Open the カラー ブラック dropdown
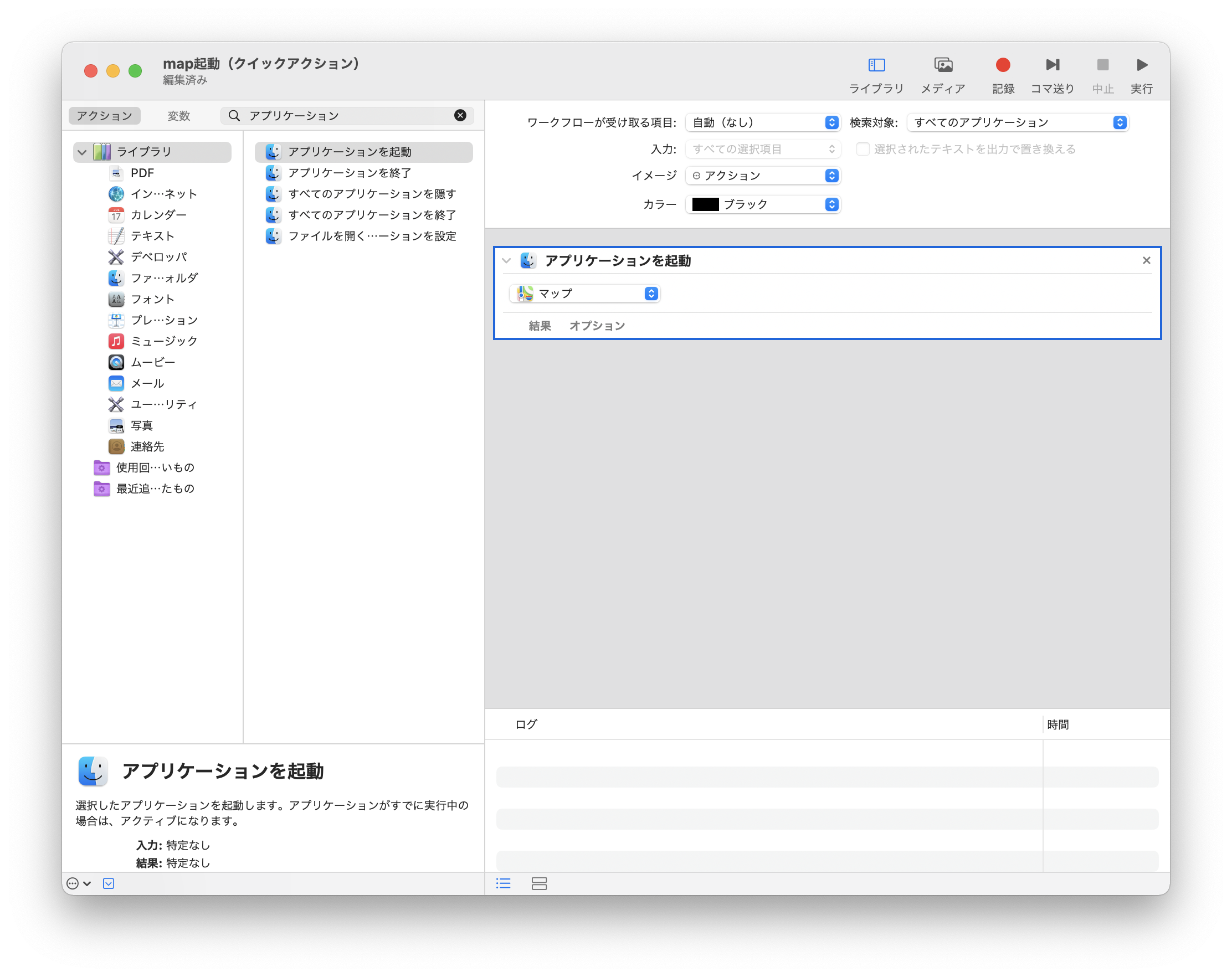1232x977 pixels. point(762,204)
